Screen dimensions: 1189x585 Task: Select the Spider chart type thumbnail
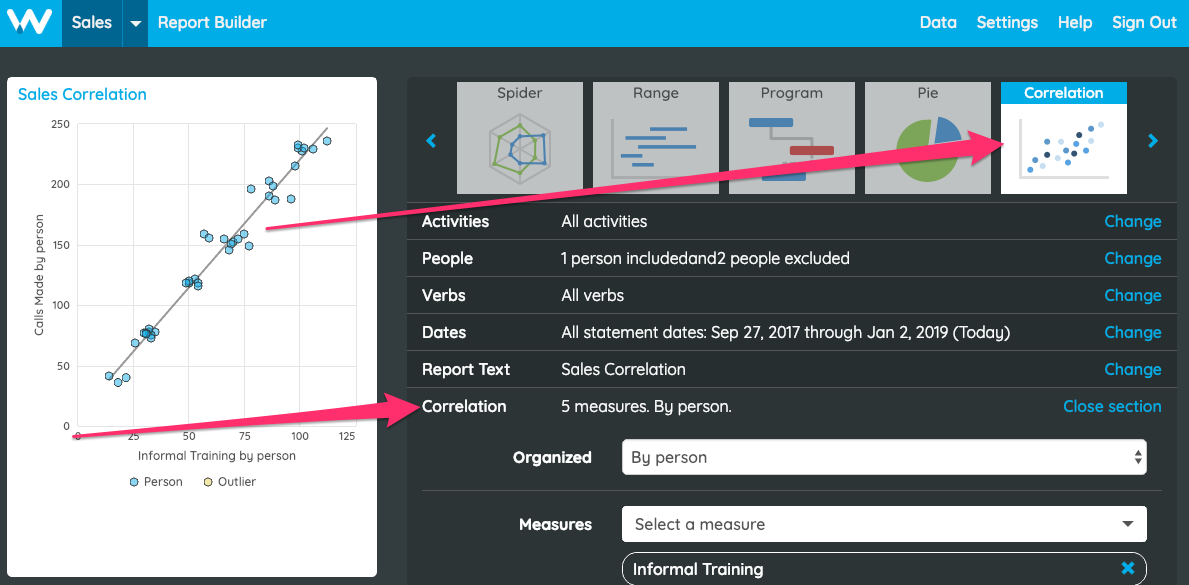point(520,138)
